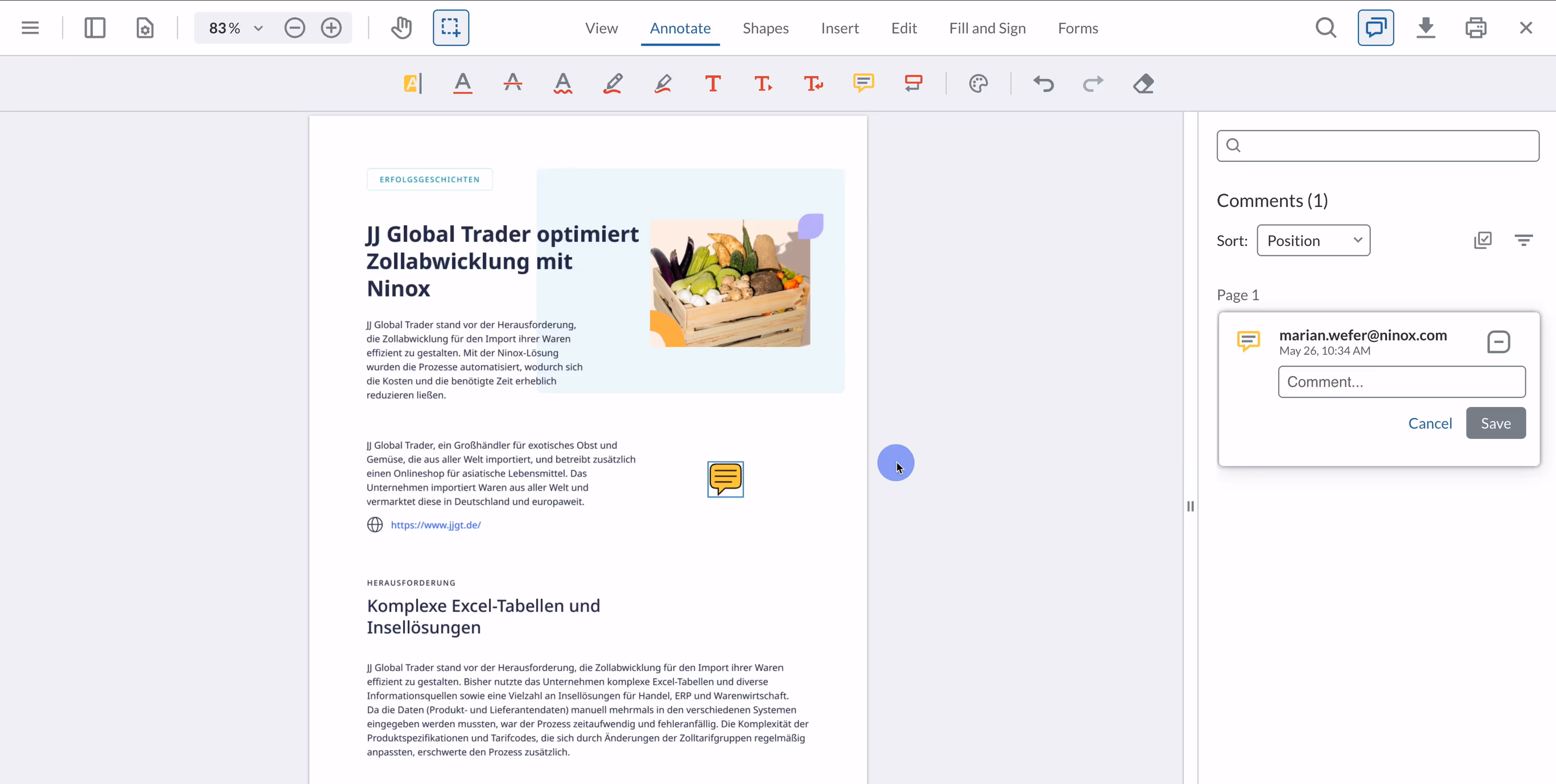Click the 'Komplexe Excel-Tabellen und Insellösungen' heading
Image resolution: width=1556 pixels, height=784 pixels.
tap(483, 616)
